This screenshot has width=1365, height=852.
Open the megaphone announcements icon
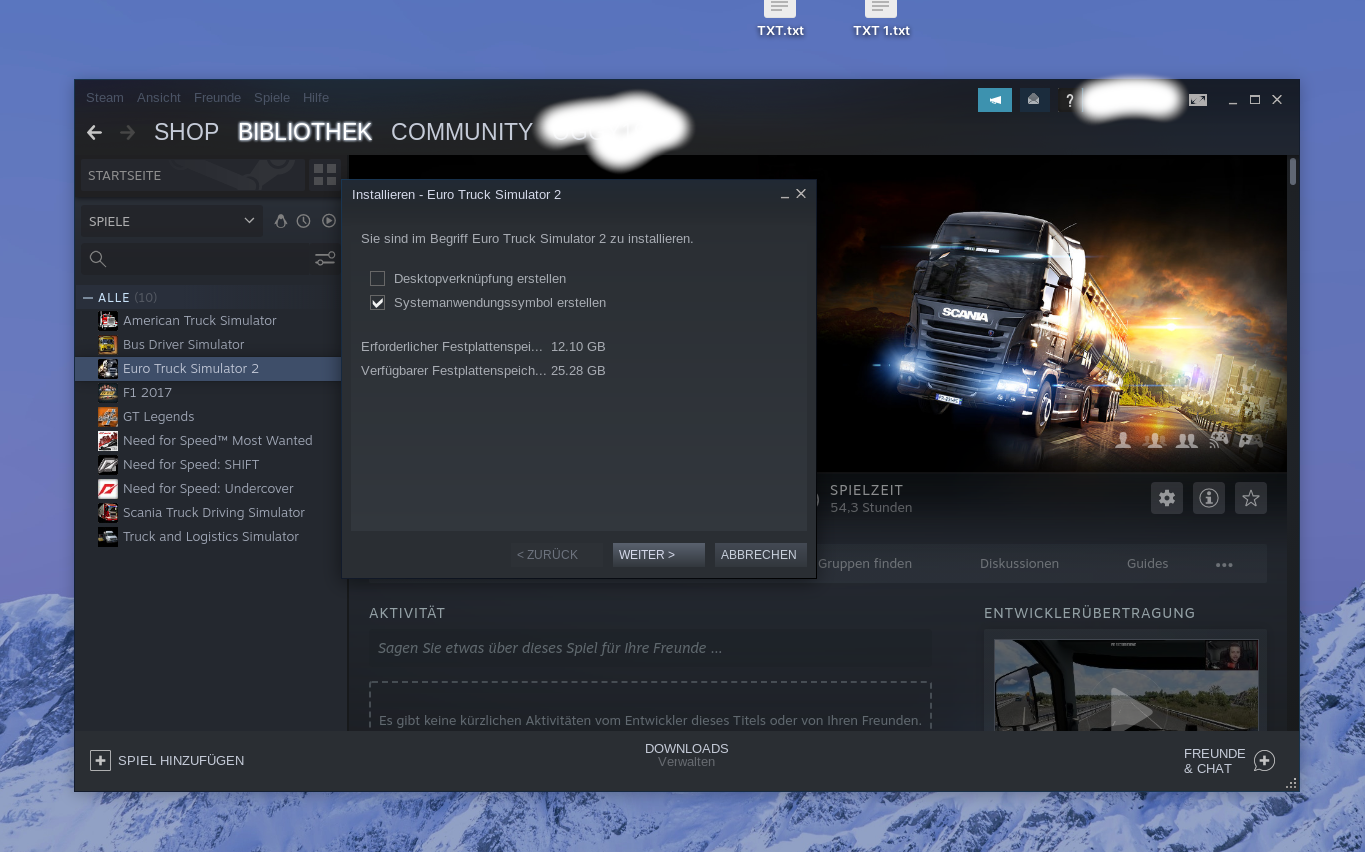995,100
